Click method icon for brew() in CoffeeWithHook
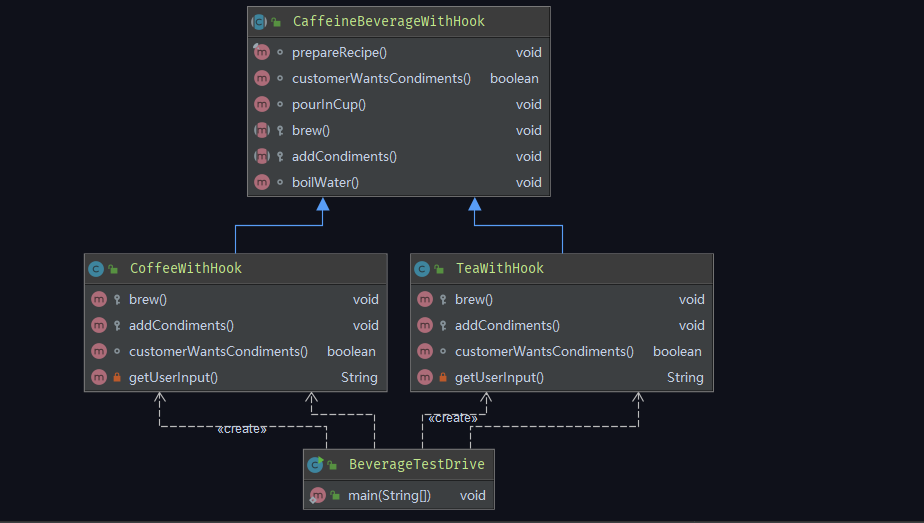Image resolution: width=924 pixels, height=523 pixels. coord(99,299)
